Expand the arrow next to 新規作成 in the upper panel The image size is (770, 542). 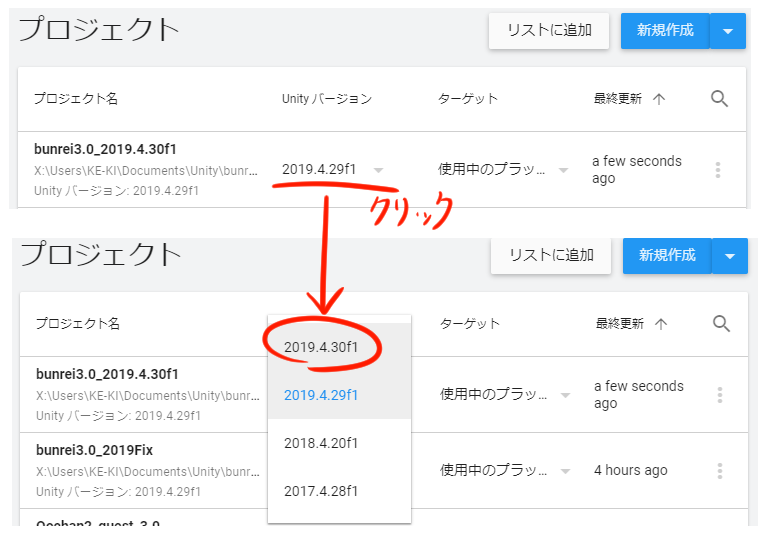pyautogui.click(x=727, y=31)
